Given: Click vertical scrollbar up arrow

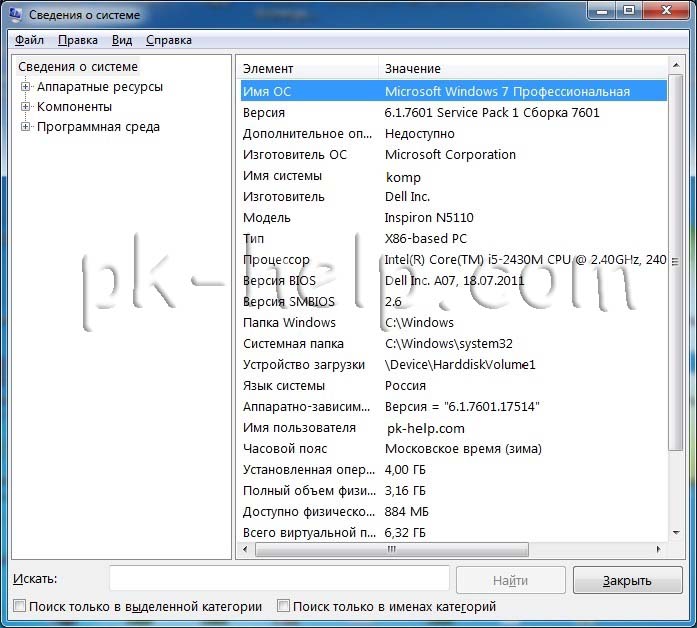Looking at the screenshot, I should click(676, 65).
